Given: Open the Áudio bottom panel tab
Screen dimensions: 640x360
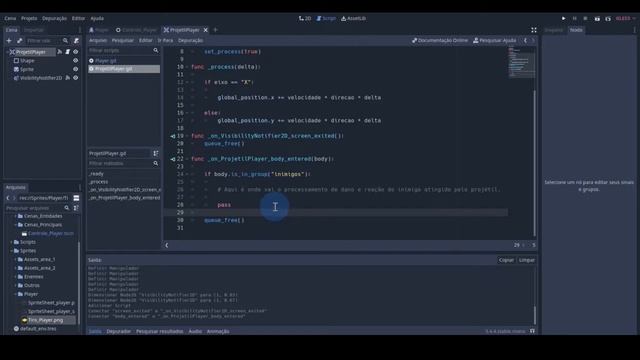Looking at the screenshot, I should coord(195,331).
